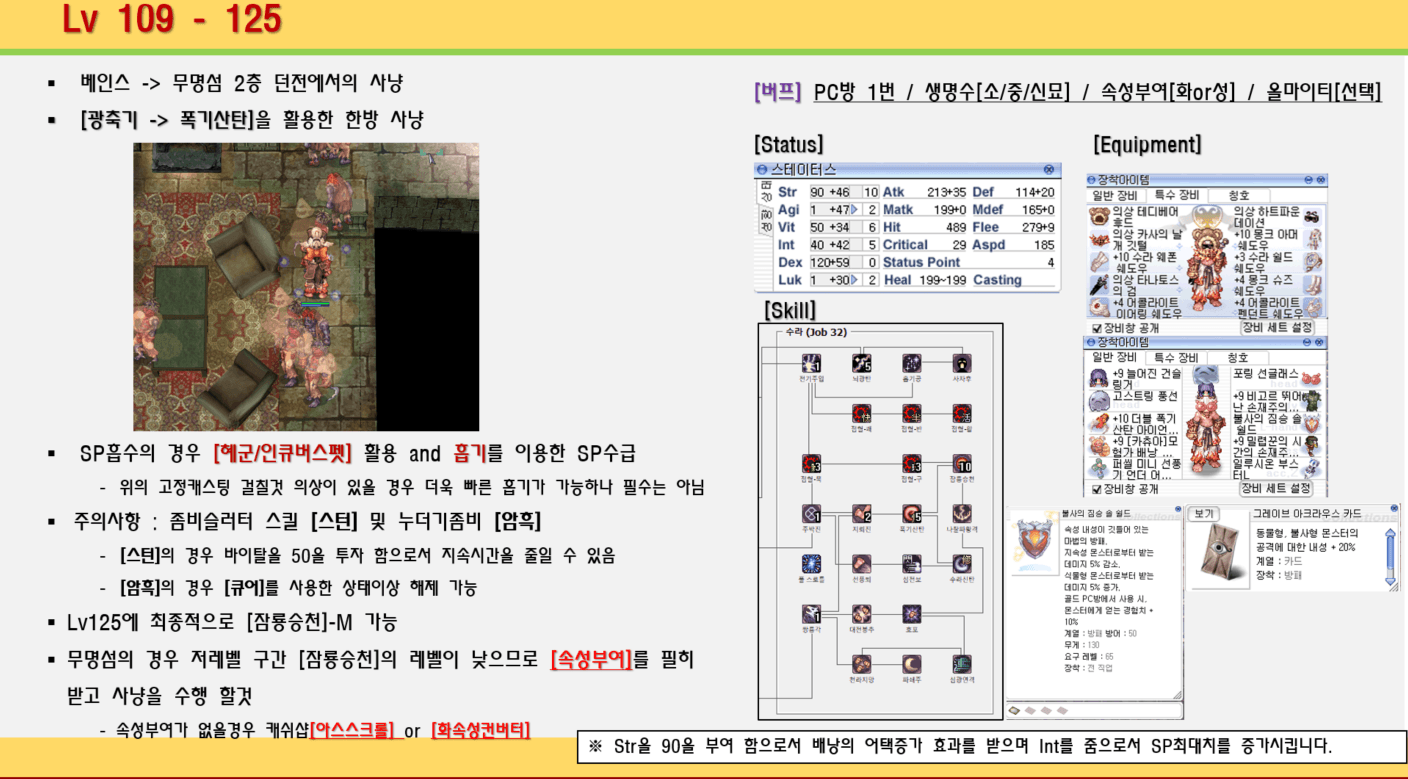
Task: Click the red 헤군/인큐버스펫 text
Action: [x=282, y=454]
